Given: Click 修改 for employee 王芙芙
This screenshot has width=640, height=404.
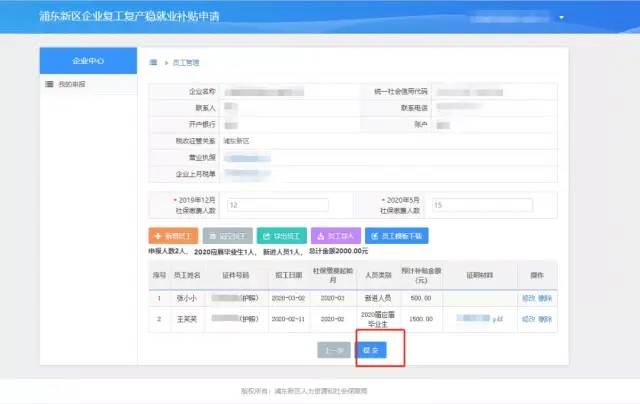Looking at the screenshot, I should pyautogui.click(x=528, y=319).
